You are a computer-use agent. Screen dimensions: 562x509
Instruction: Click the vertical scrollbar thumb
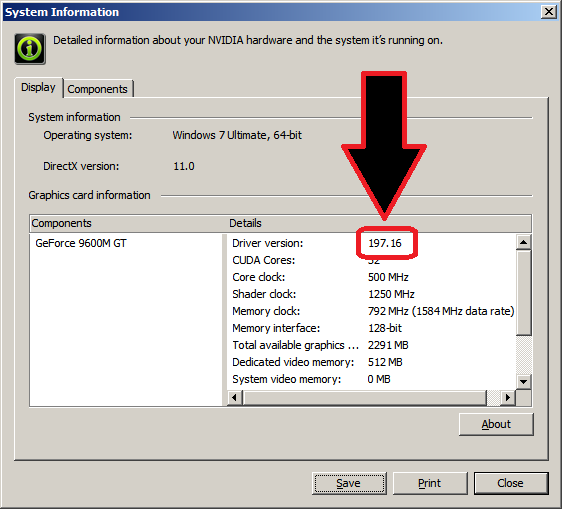(523, 292)
